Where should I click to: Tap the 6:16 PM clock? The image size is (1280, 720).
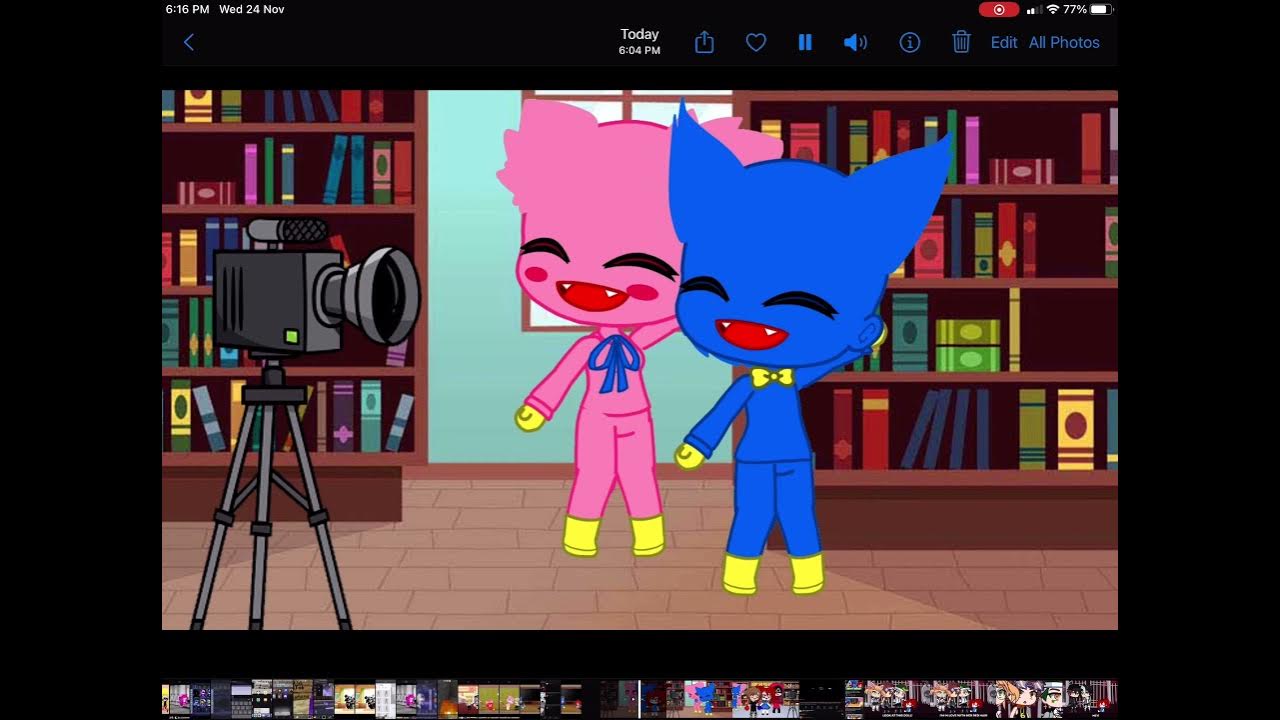coord(188,9)
